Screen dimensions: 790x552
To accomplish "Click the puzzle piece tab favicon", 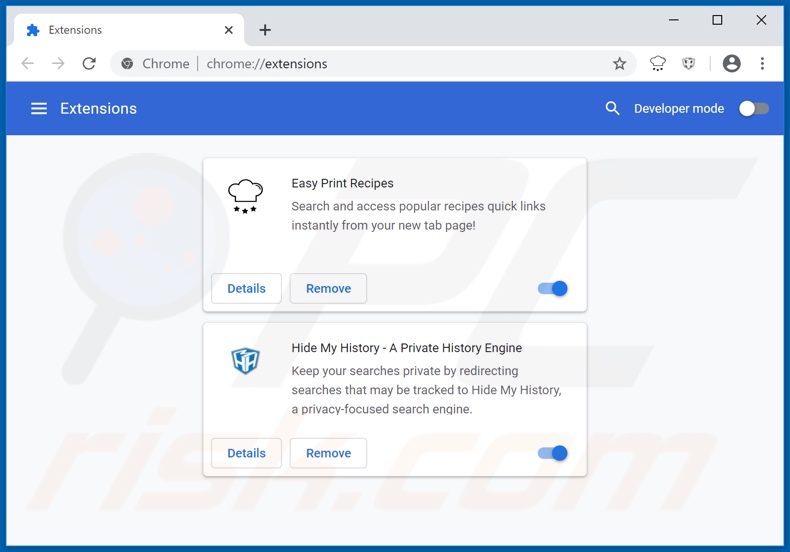I will pos(33,30).
